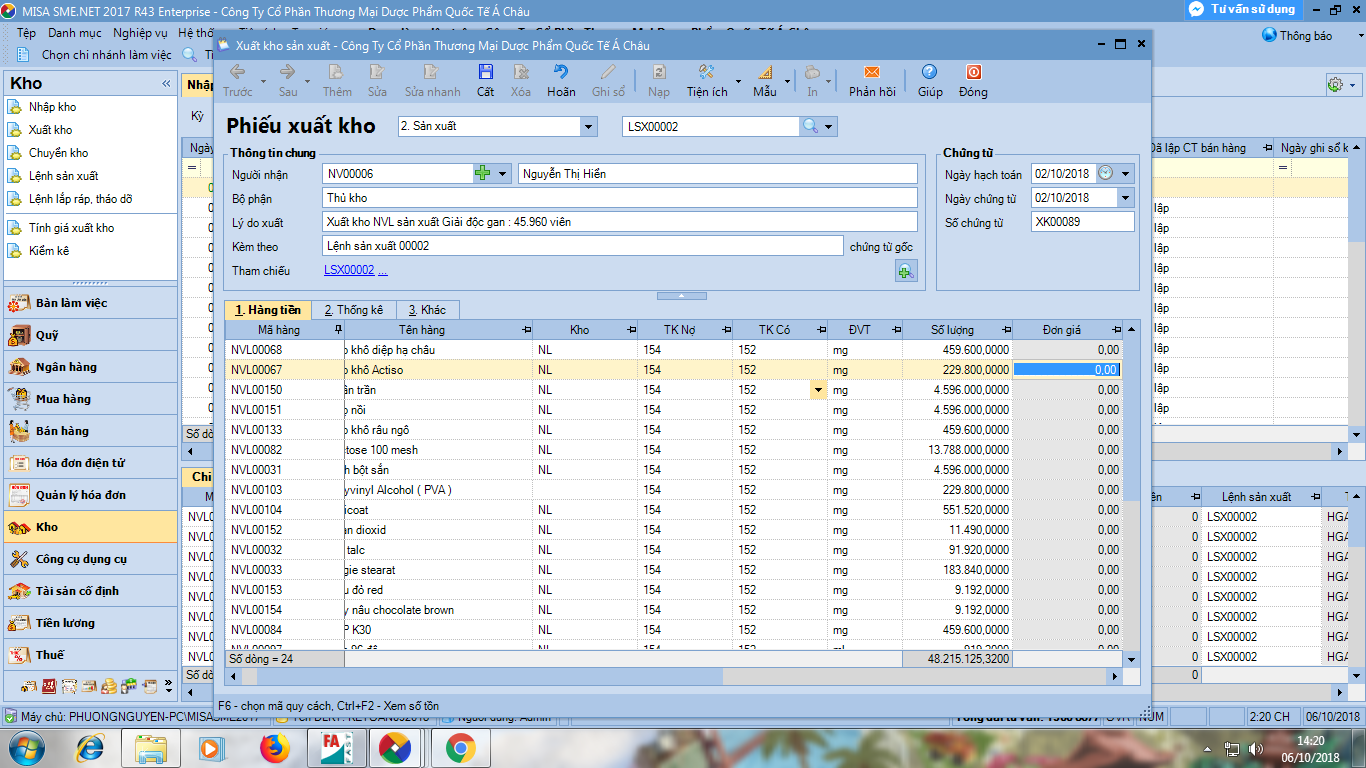Open the LSX00002 reference link
This screenshot has height=768, width=1366.
pos(349,270)
